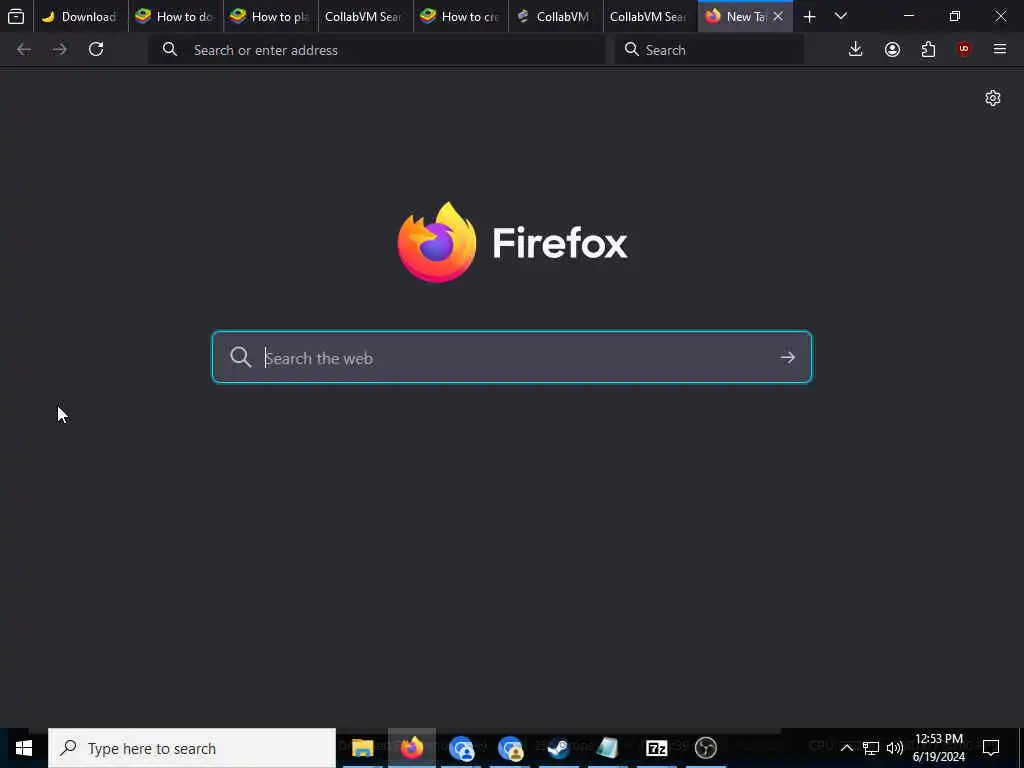Expand the list all tabs chevron
This screenshot has width=1024, height=768.
tap(841, 16)
